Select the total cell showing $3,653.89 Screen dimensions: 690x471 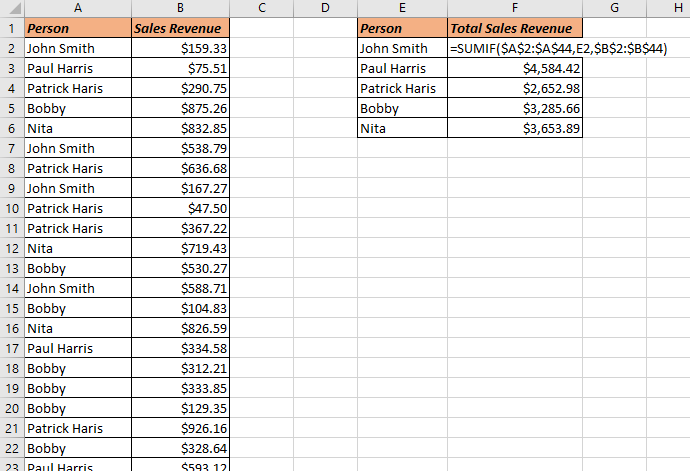(x=514, y=128)
